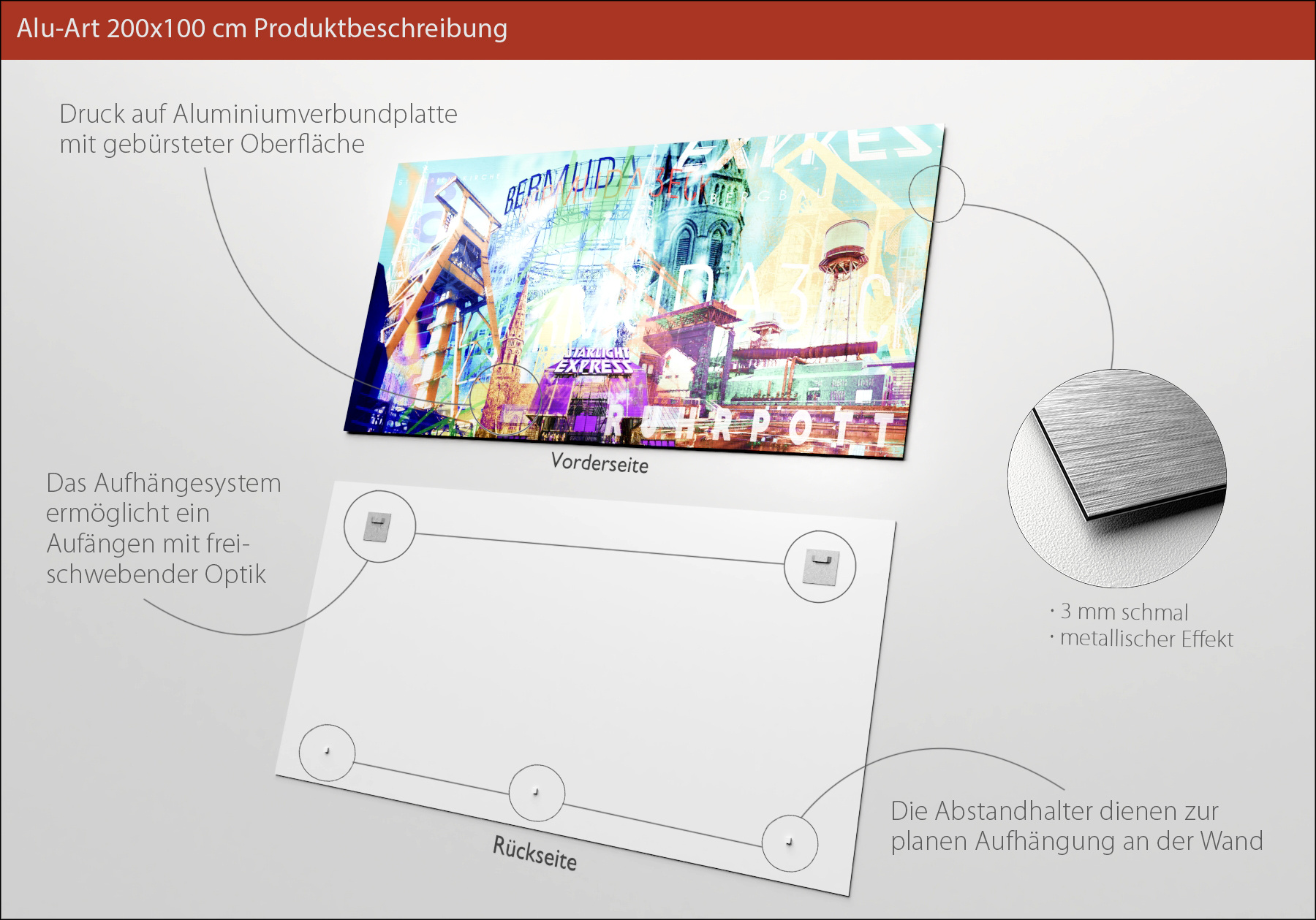Screen dimensions: 1316x920
Task: Click the "Rückseite" label
Action: (x=534, y=853)
